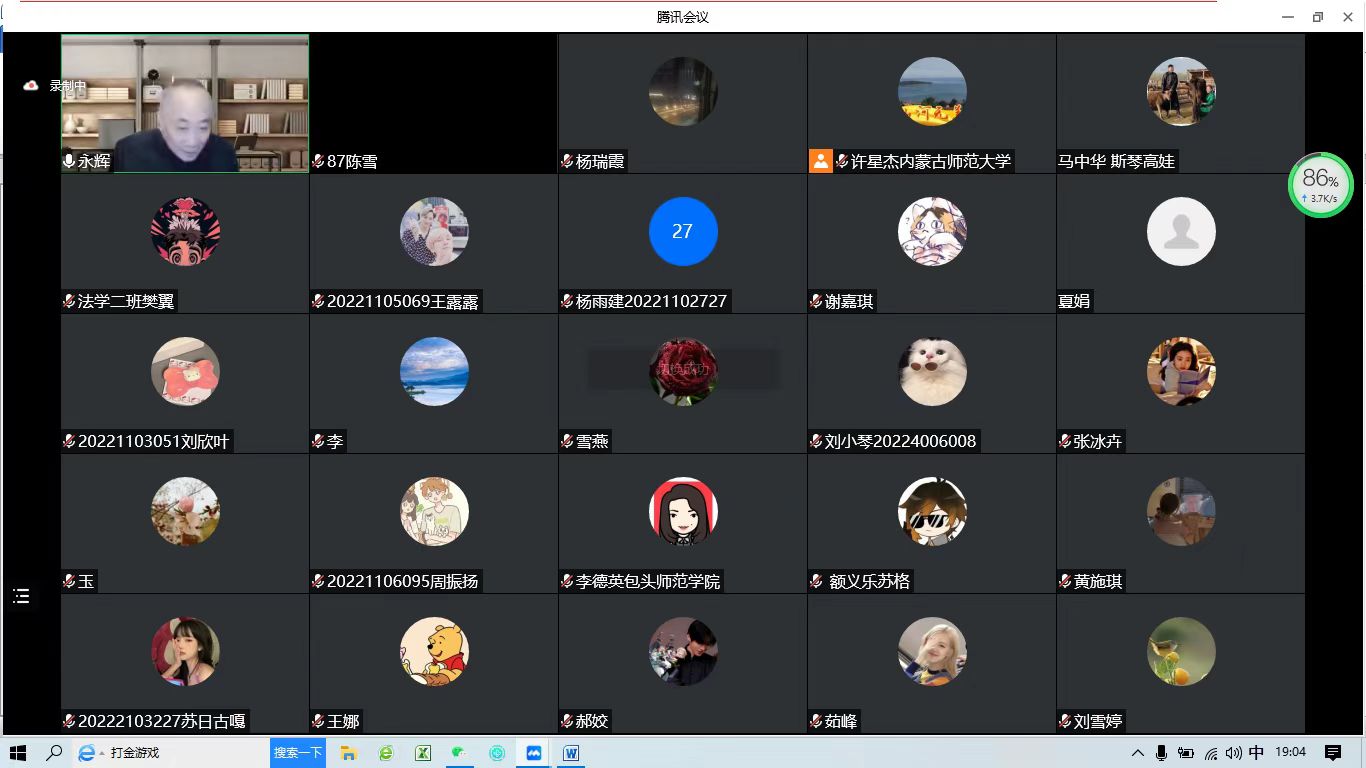The height and width of the screenshot is (768, 1366).
Task: Click the Tencent Meeting taskbar icon
Action: click(x=534, y=753)
